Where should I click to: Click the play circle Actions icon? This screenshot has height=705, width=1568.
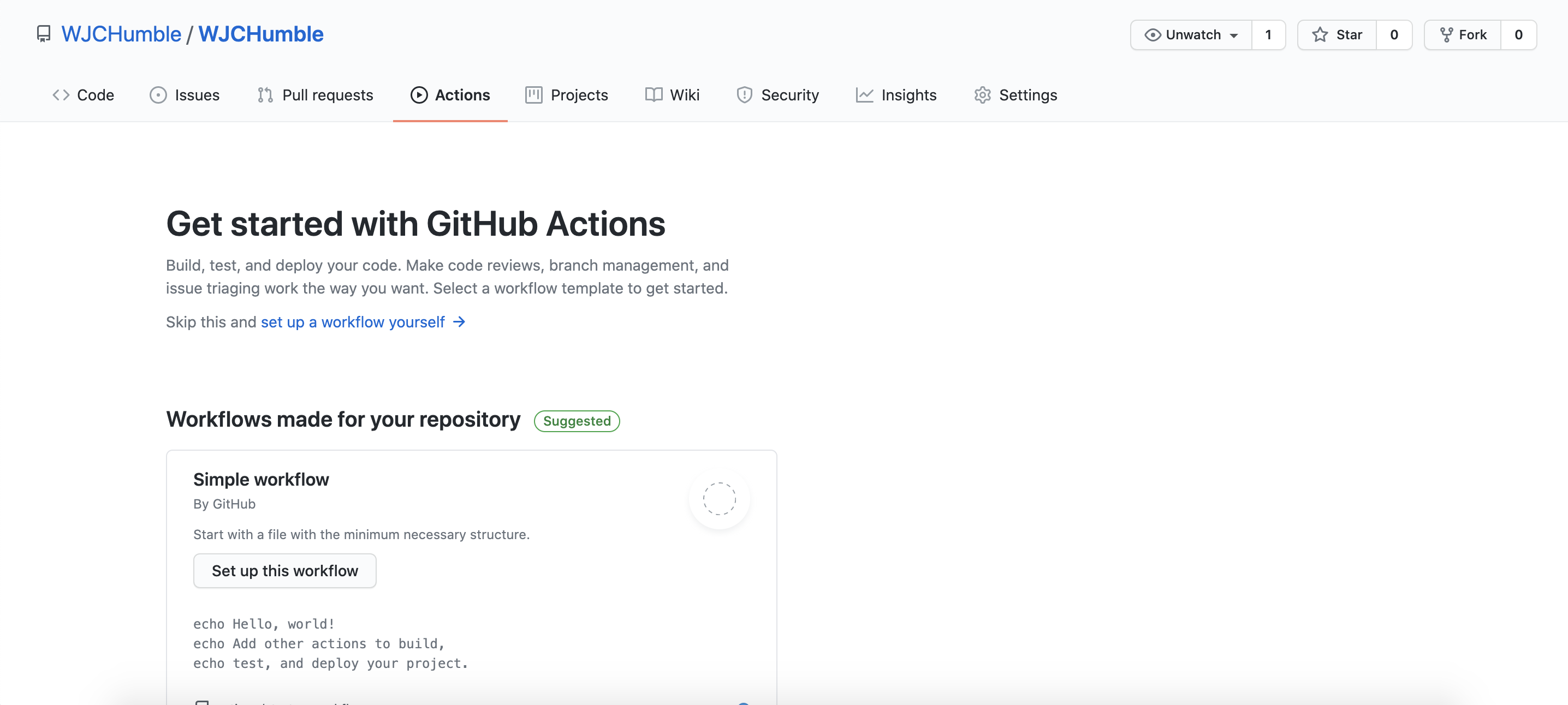coord(419,95)
